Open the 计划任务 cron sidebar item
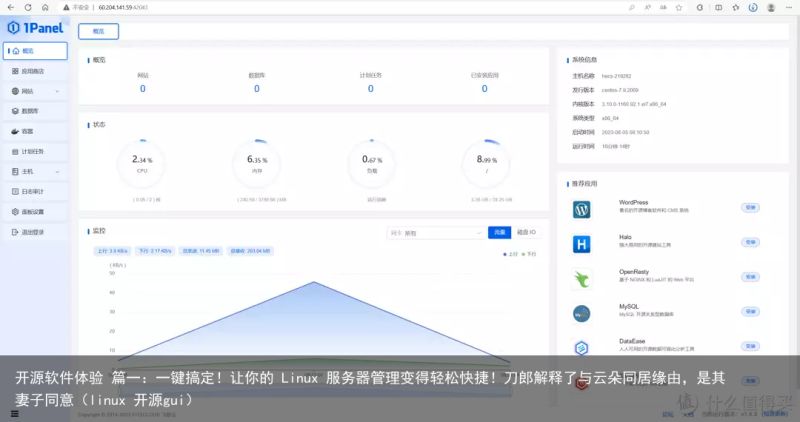This screenshot has width=800, height=422. point(35,152)
